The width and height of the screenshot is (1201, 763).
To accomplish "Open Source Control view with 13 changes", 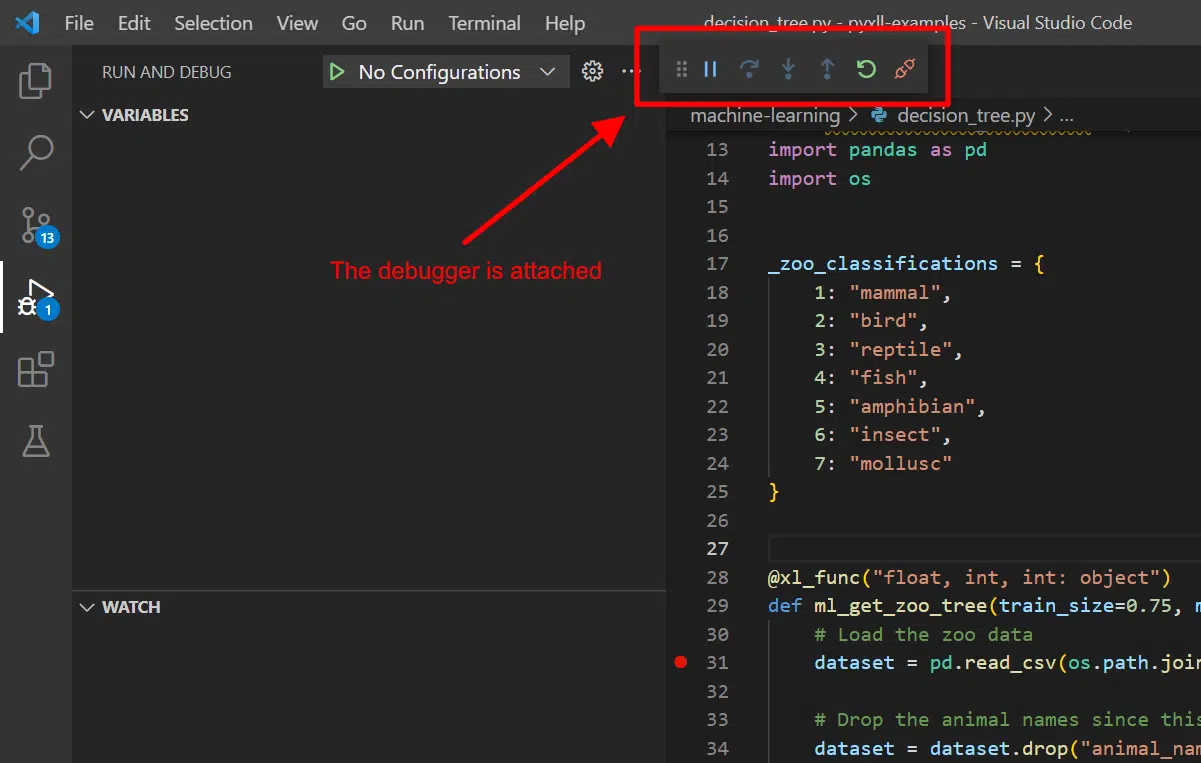I will [x=38, y=226].
